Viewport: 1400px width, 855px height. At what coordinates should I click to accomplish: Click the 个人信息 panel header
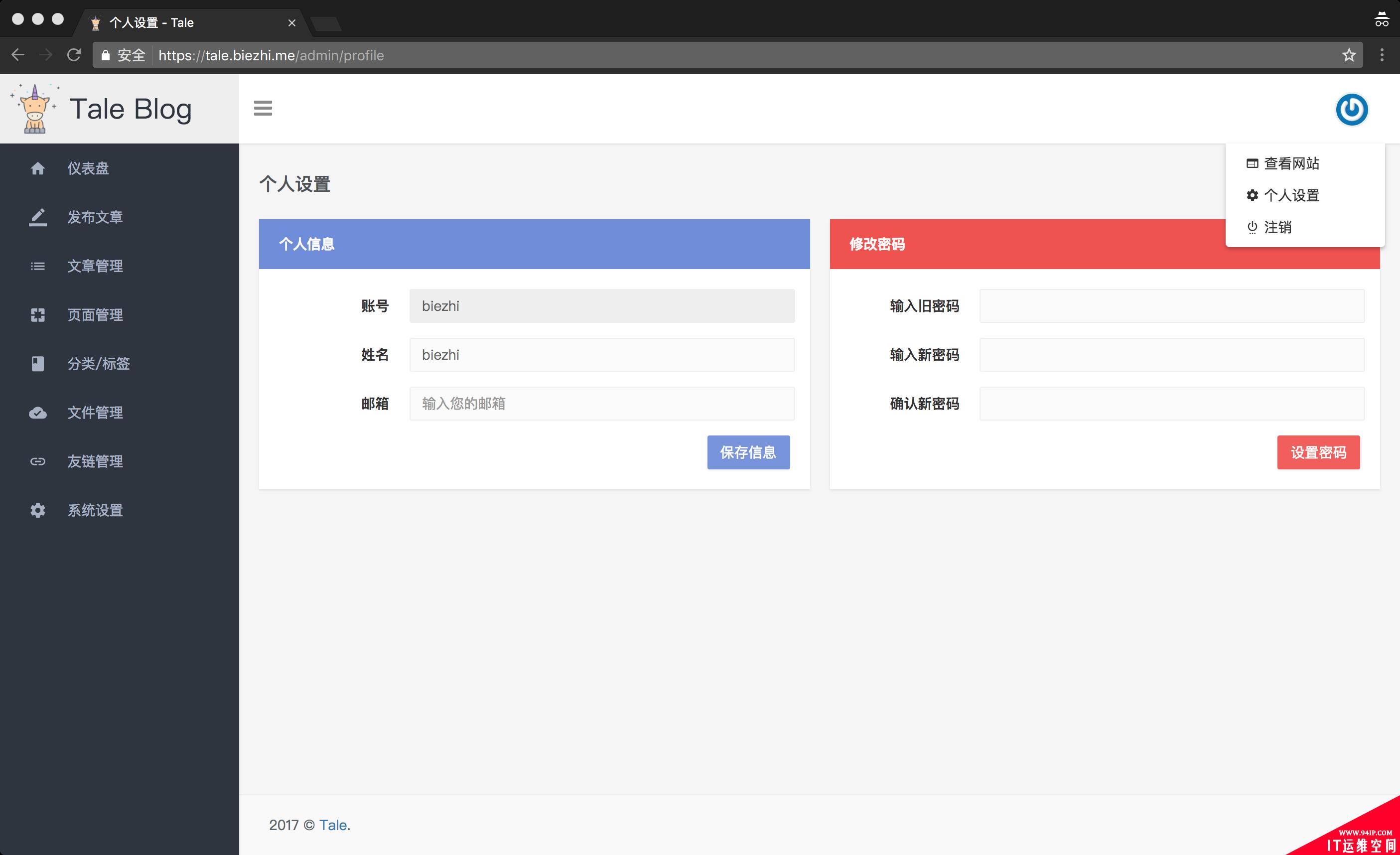(x=534, y=244)
